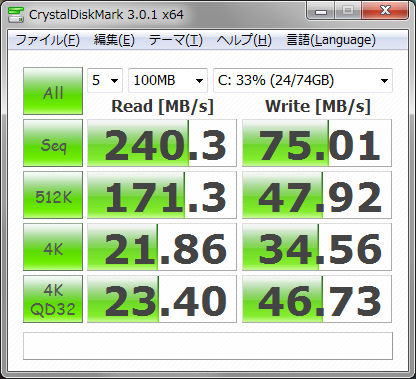Screen dimensions: 416x379
Task: Run all benchmarks with All button
Action: [53, 91]
